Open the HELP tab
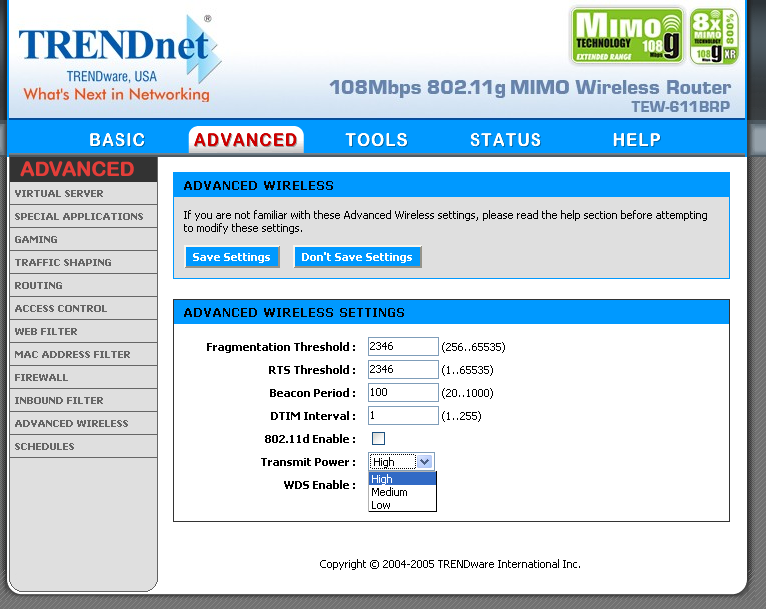Screen dimensions: 766x609 (x=637, y=140)
